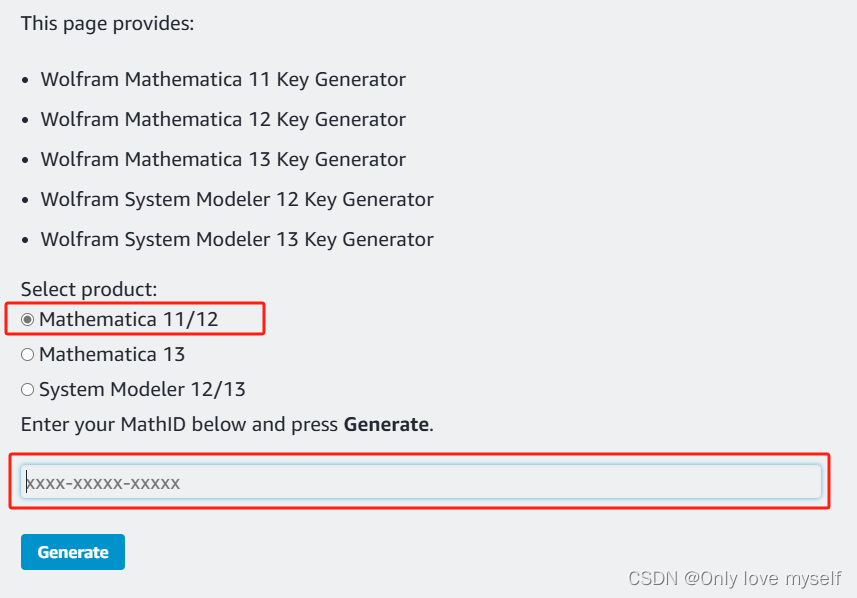857x598 pixels.
Task: Click the This page provides heading
Action: [x=107, y=23]
